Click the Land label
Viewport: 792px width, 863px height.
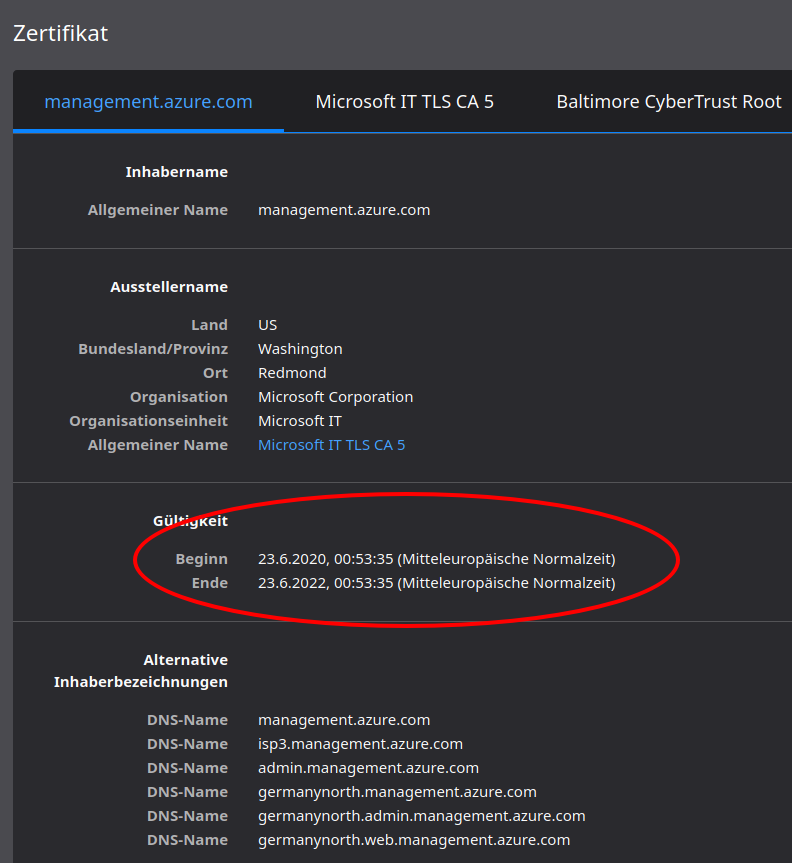[x=209, y=325]
